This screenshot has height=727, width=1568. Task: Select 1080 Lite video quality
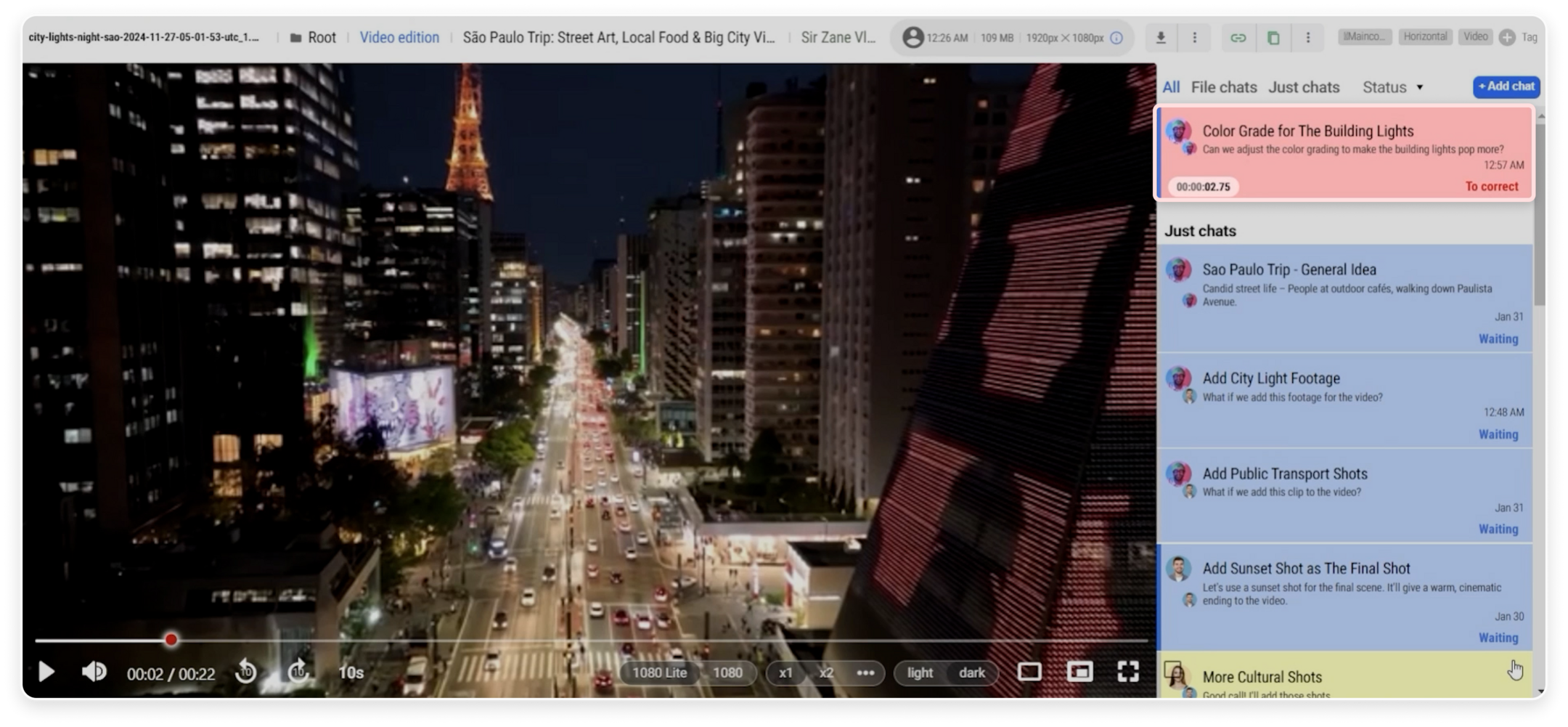point(659,673)
